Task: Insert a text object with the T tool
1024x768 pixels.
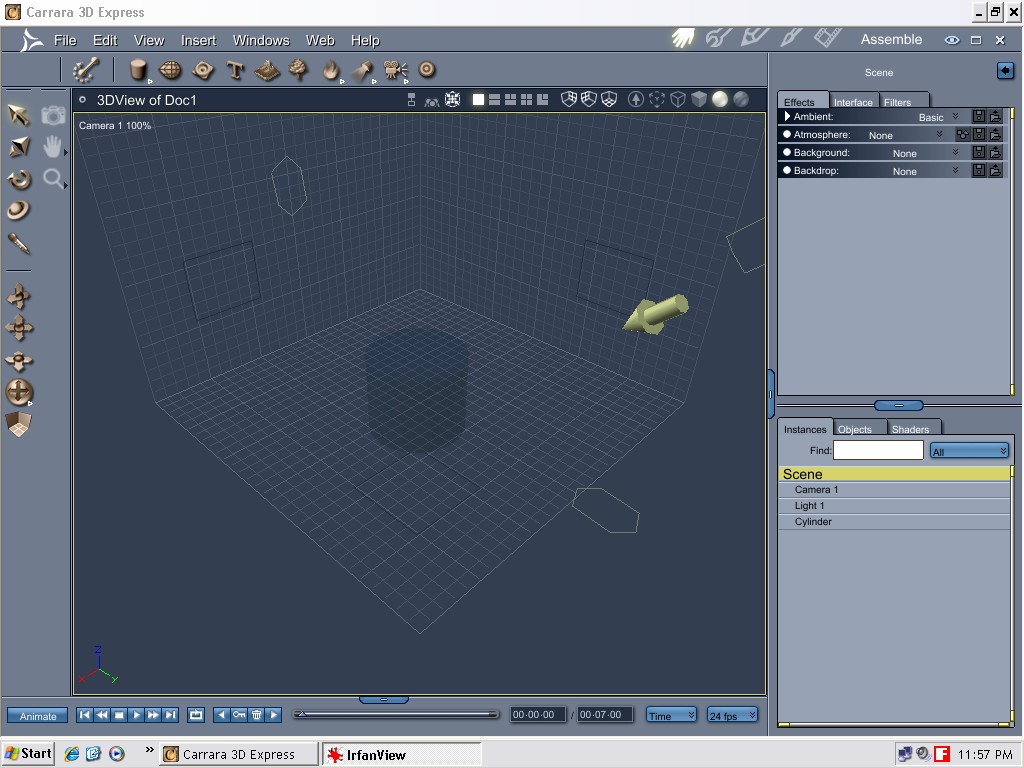Action: pos(236,70)
